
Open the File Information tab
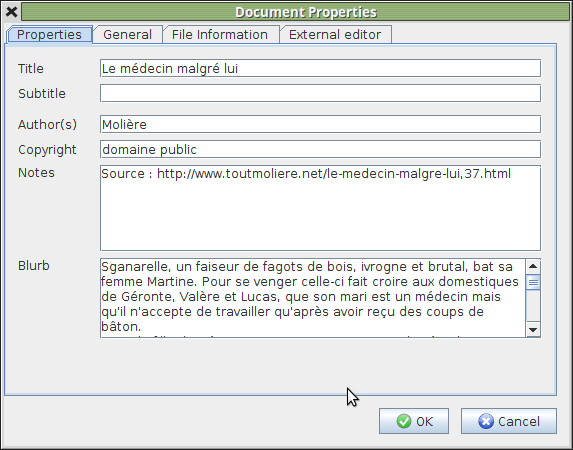(220, 35)
